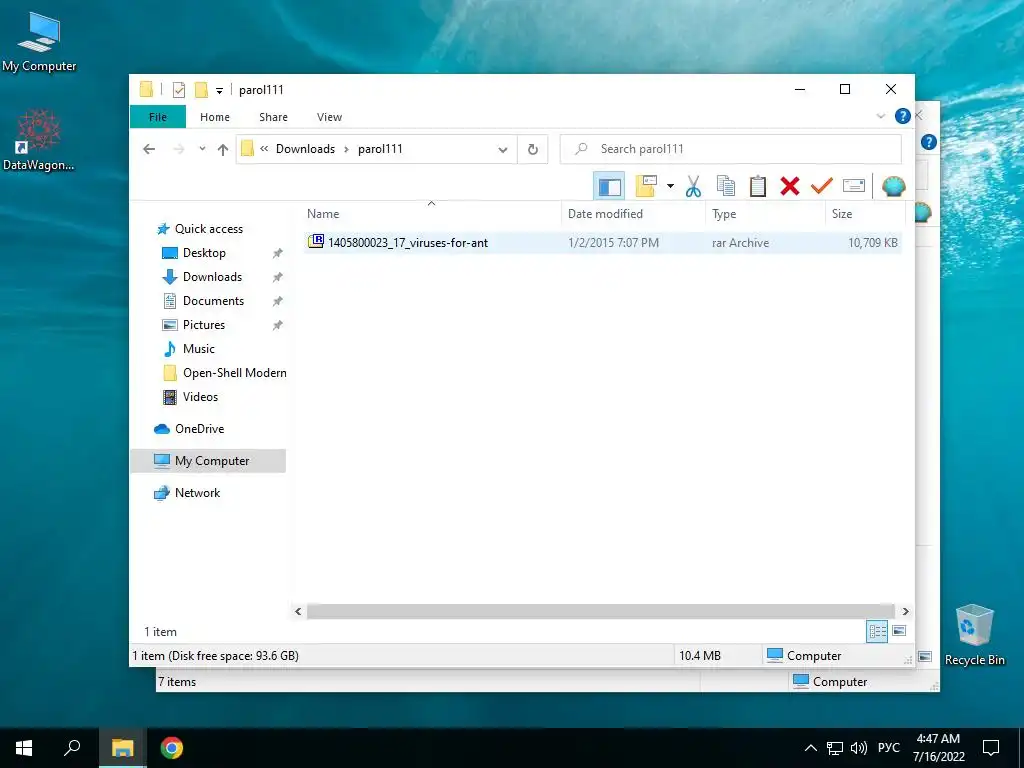Open Music in the navigation pane
This screenshot has width=1024, height=768.
pyautogui.click(x=199, y=349)
